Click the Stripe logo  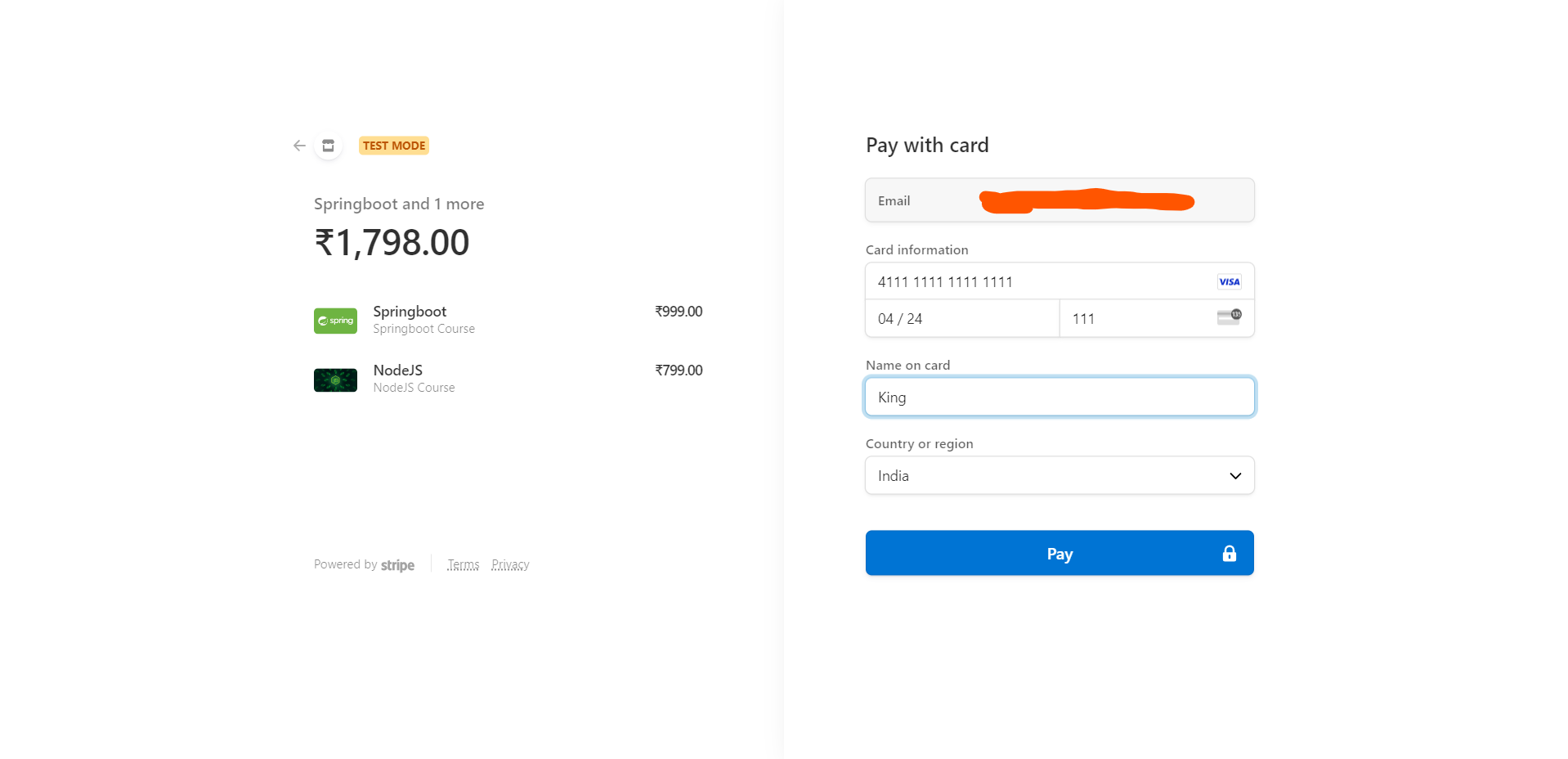point(397,565)
